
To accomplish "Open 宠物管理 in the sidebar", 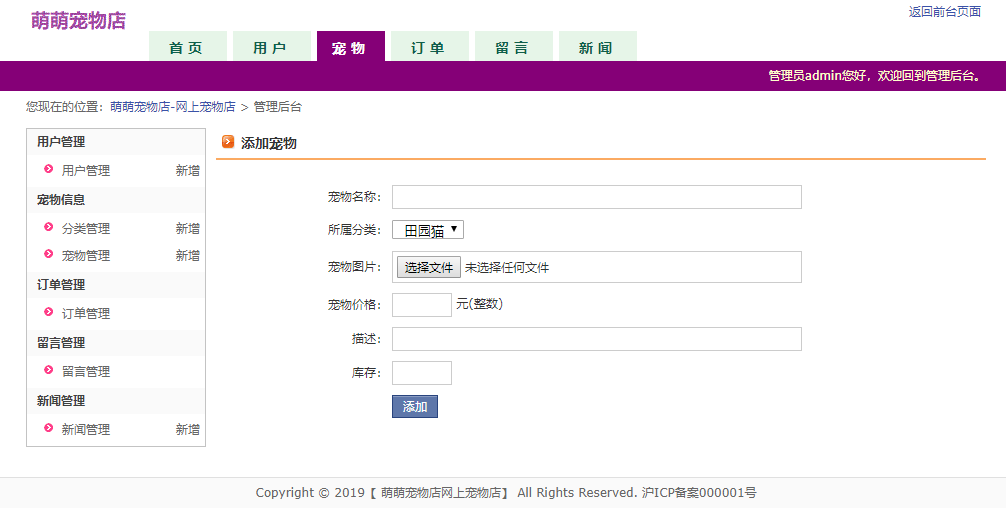I will 85,255.
